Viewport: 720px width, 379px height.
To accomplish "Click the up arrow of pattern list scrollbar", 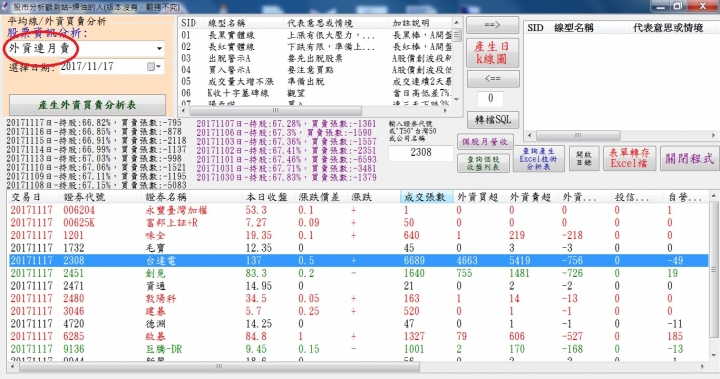I will point(456,22).
